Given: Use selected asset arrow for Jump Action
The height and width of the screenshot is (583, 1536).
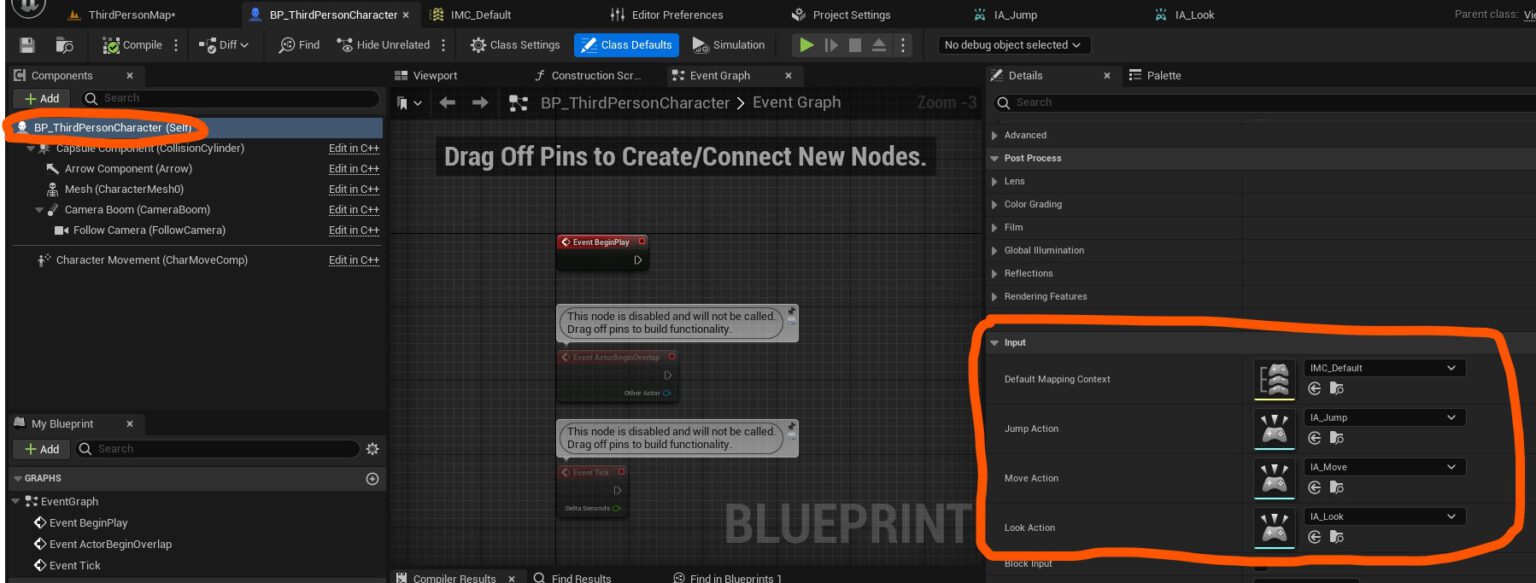Looking at the screenshot, I should (1315, 438).
